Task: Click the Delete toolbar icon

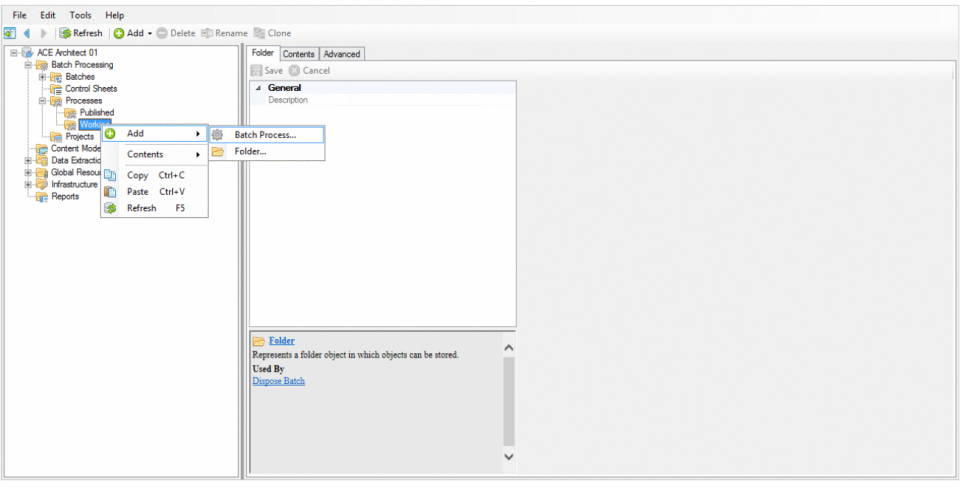Action: [162, 34]
